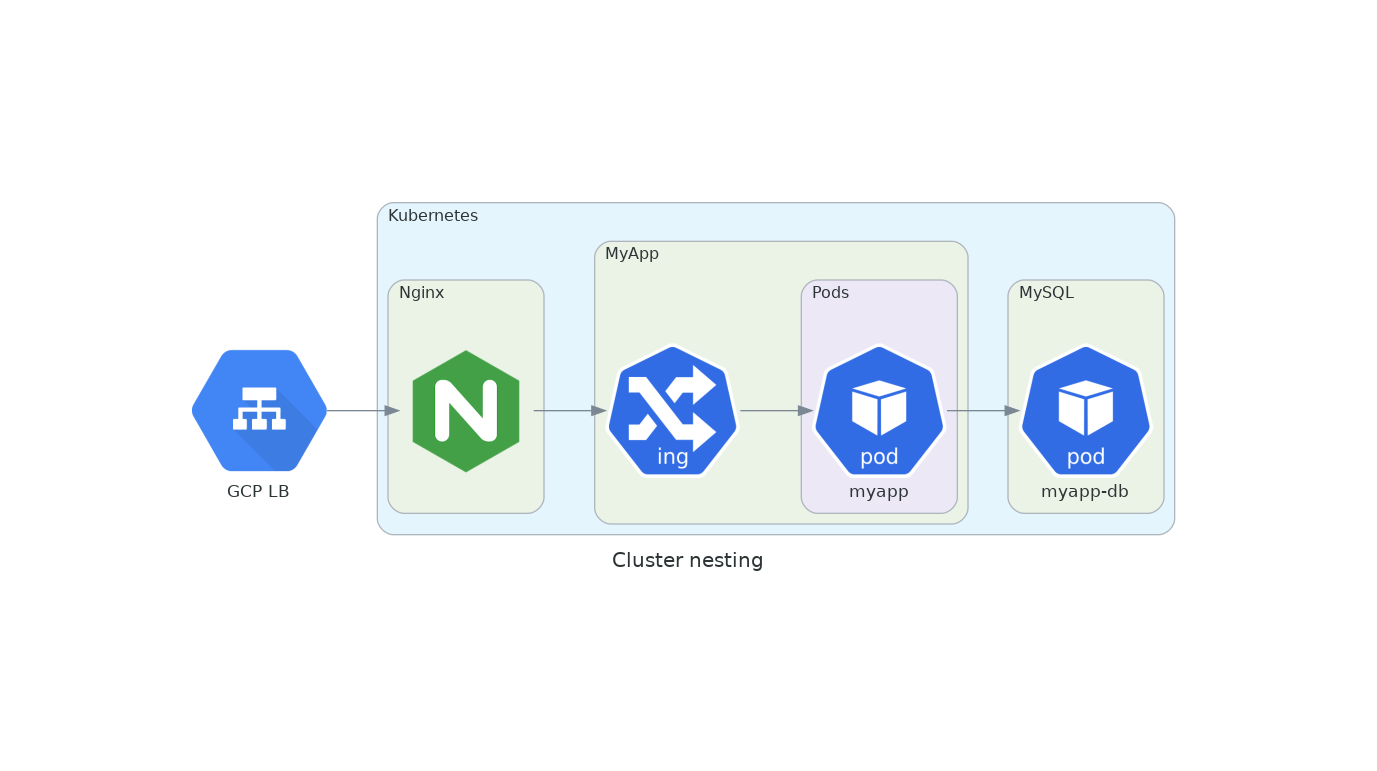Click the green Nginx logo icon
Viewport: 1377px width, 771px height.
coord(466,412)
